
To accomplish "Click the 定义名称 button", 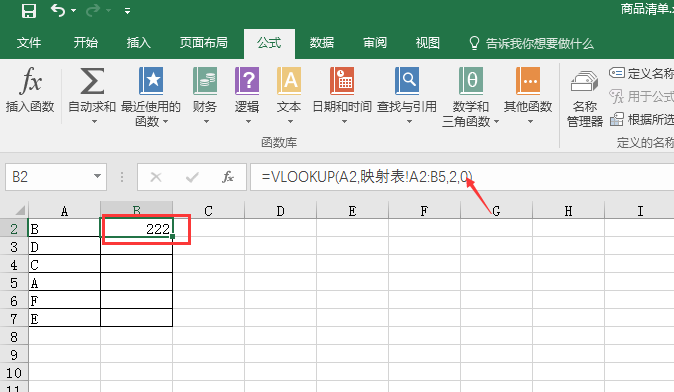I will pyautogui.click(x=641, y=73).
